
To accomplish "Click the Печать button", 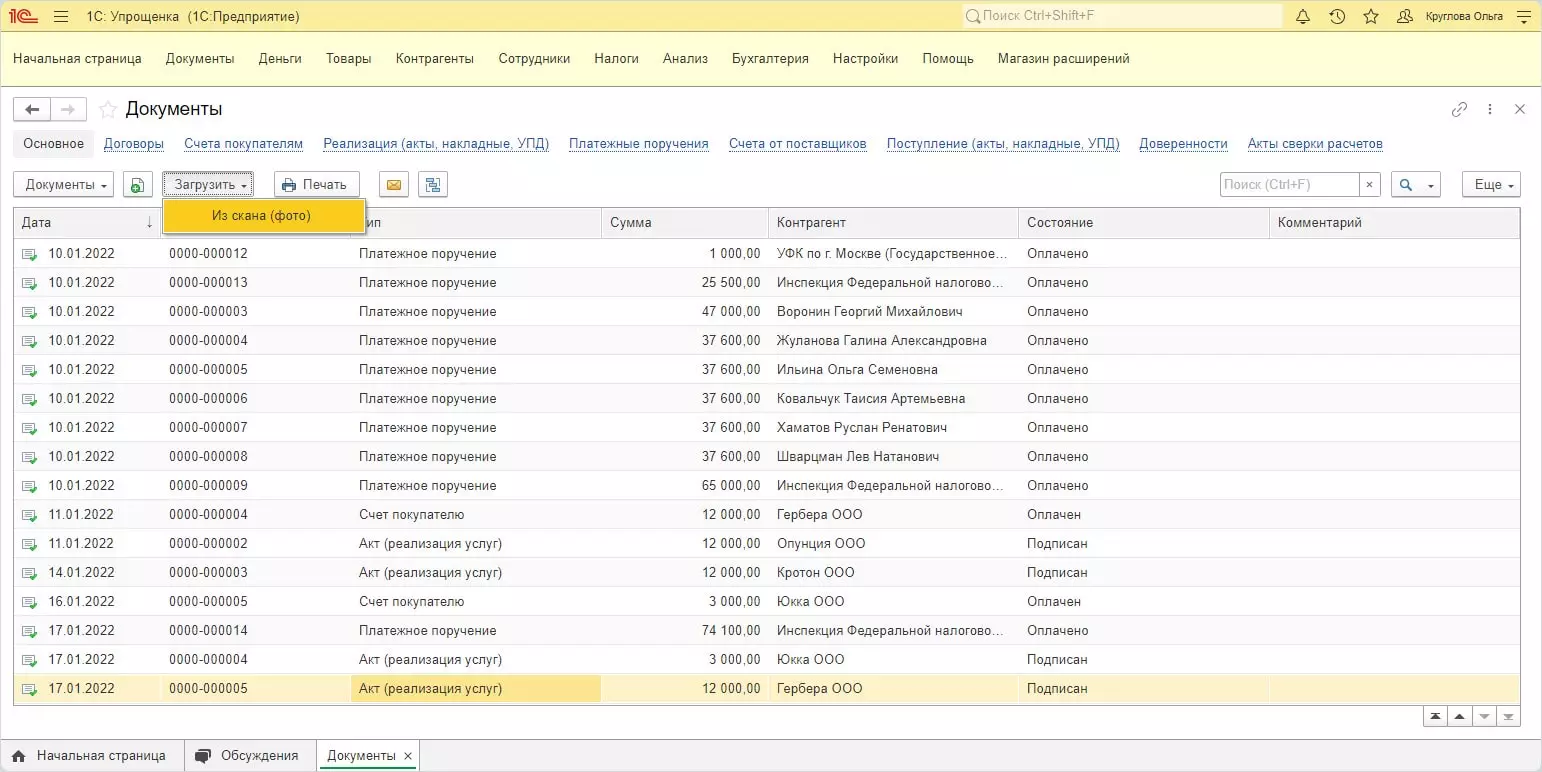I will tap(316, 185).
